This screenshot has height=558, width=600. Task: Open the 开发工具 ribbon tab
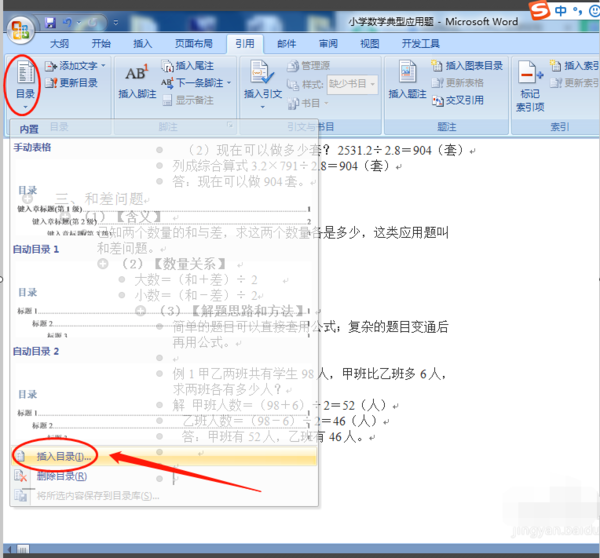(421, 44)
